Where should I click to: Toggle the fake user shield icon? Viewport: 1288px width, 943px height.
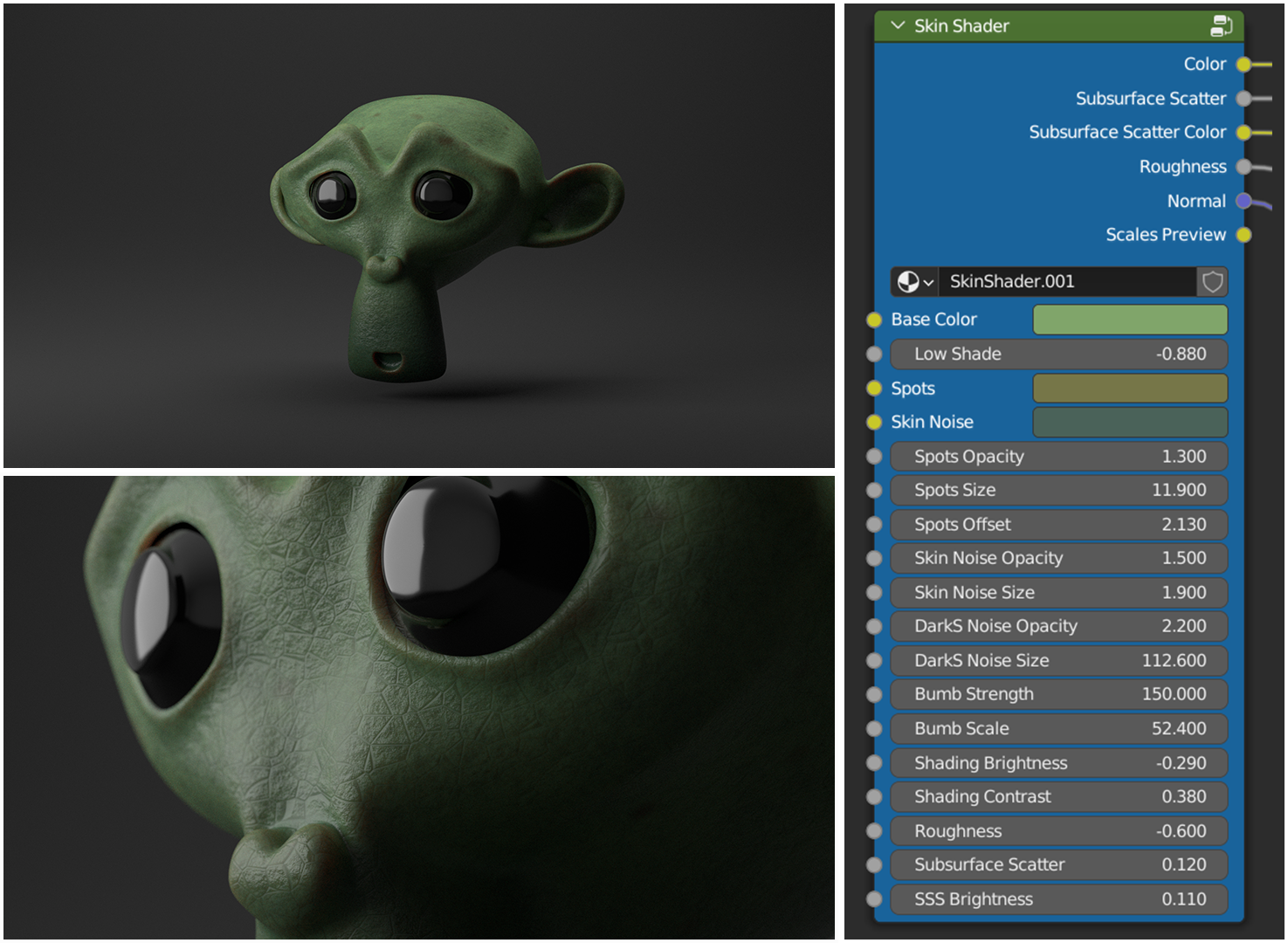click(x=1212, y=282)
